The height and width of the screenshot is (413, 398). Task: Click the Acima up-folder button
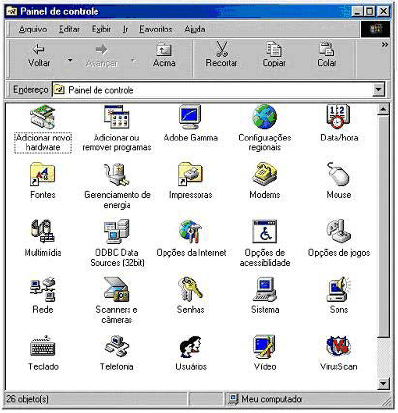tap(164, 56)
